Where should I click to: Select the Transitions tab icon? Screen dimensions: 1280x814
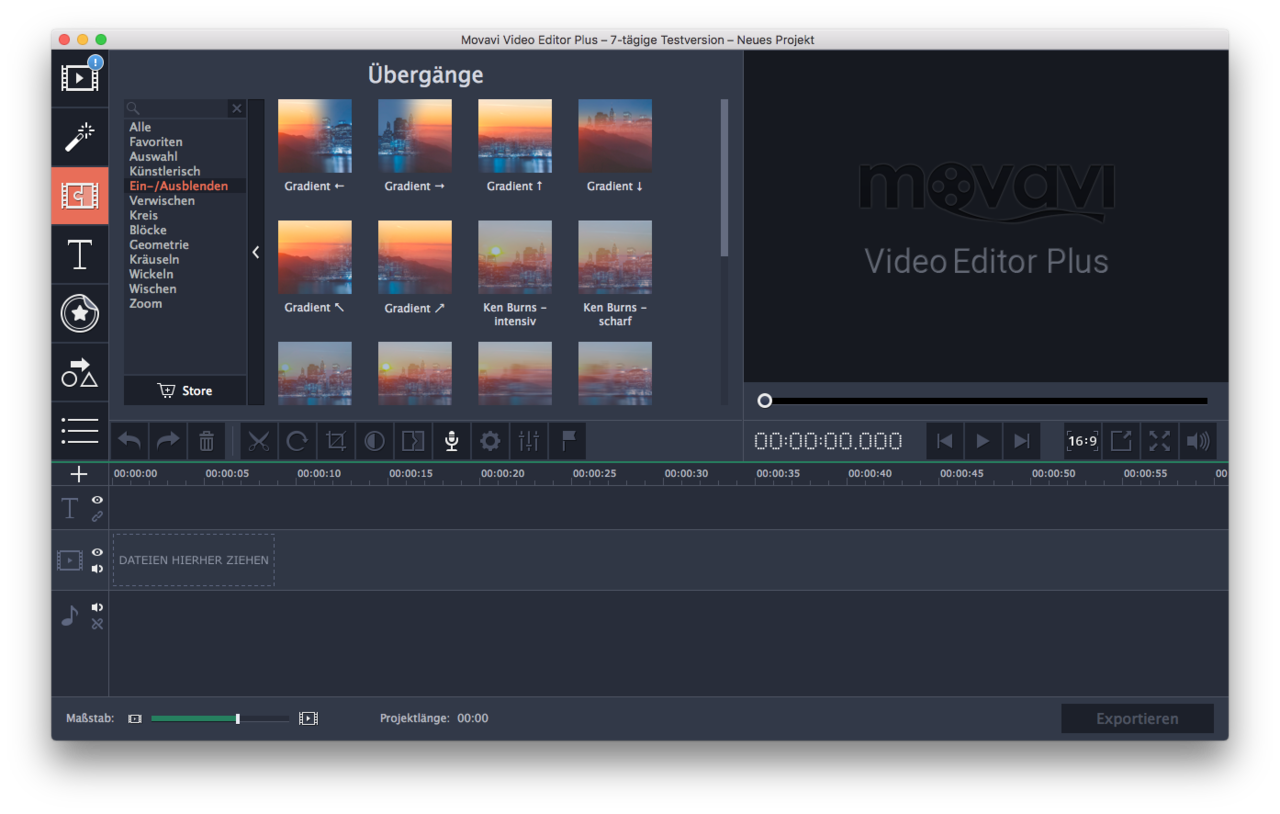[80, 196]
